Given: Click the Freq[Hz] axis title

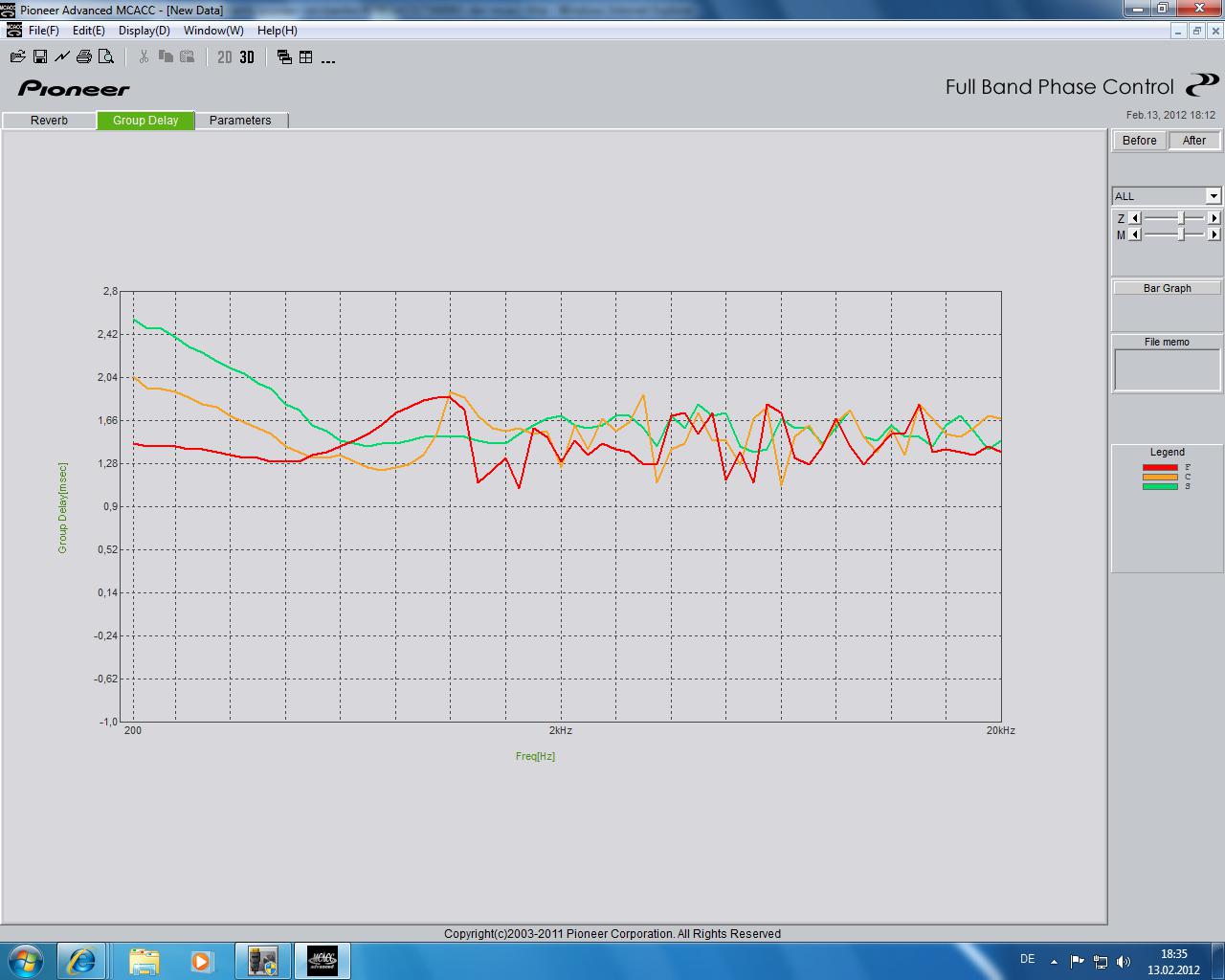Looking at the screenshot, I should (x=535, y=756).
